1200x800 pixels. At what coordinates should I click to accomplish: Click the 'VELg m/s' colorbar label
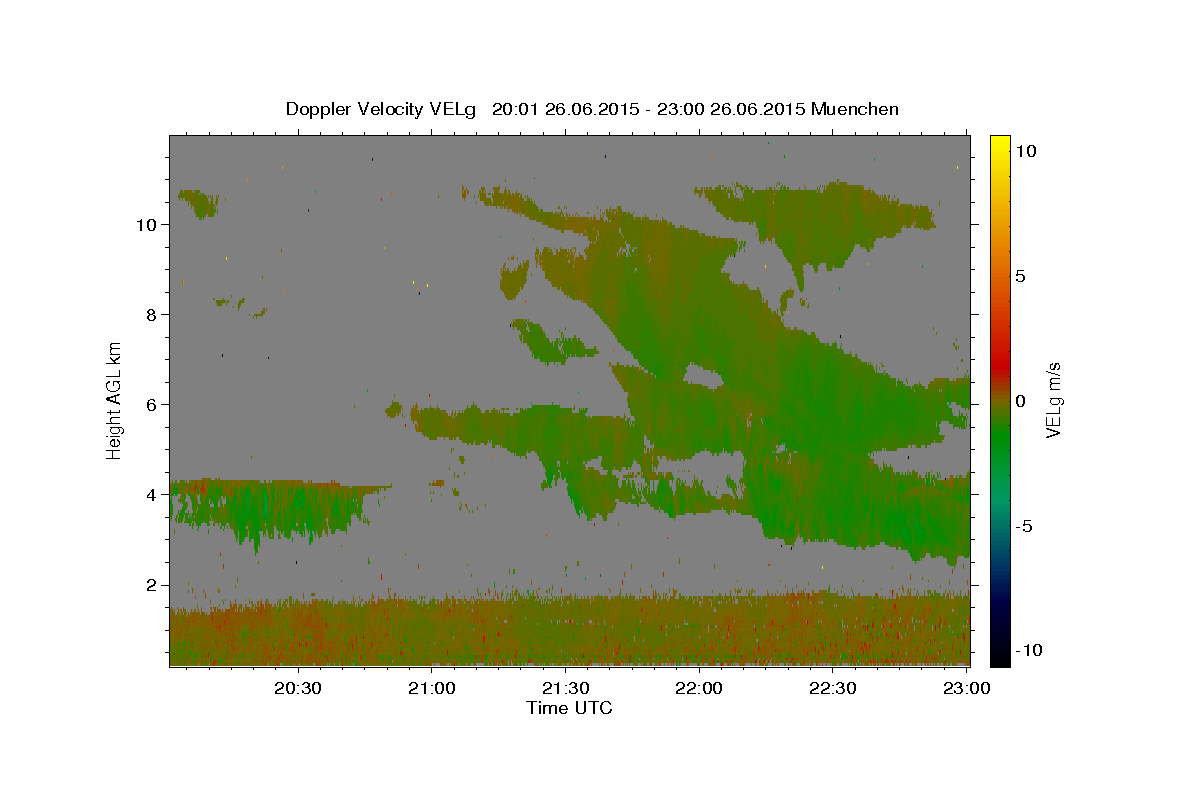pyautogui.click(x=1053, y=400)
